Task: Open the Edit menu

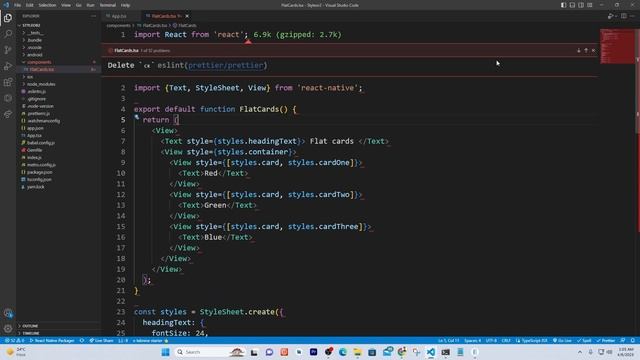Action: (30, 5)
